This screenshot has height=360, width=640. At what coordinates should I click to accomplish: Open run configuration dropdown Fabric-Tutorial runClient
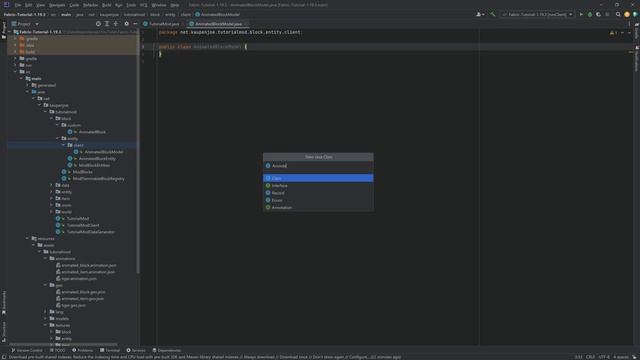point(537,14)
